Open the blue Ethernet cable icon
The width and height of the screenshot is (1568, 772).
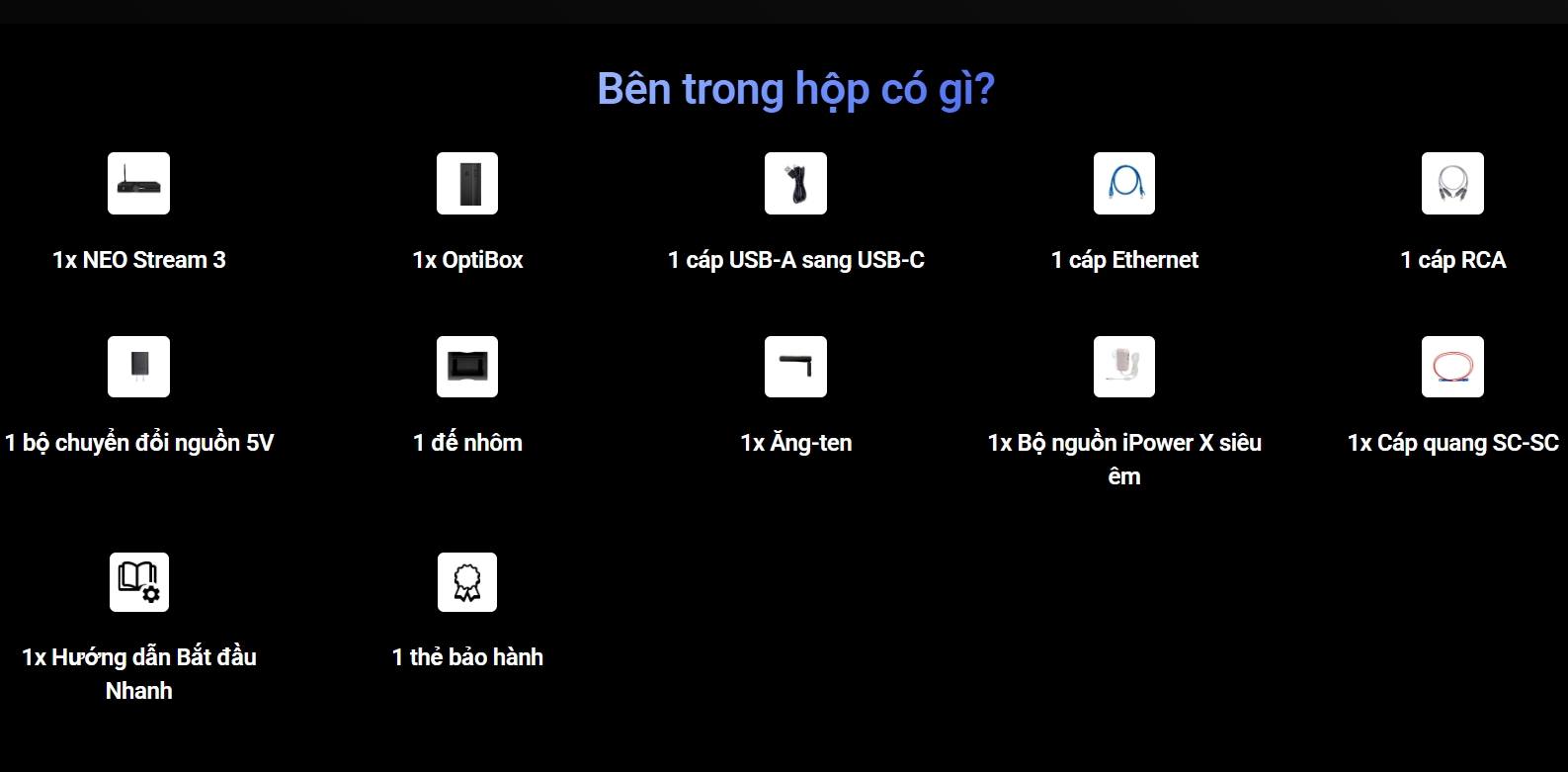(x=1124, y=183)
